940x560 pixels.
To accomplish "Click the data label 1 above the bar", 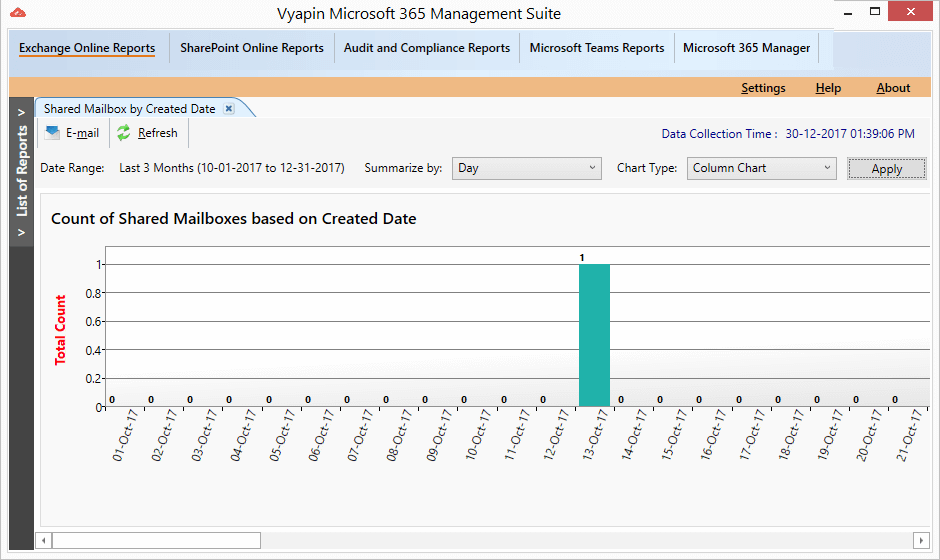I will tap(582, 258).
